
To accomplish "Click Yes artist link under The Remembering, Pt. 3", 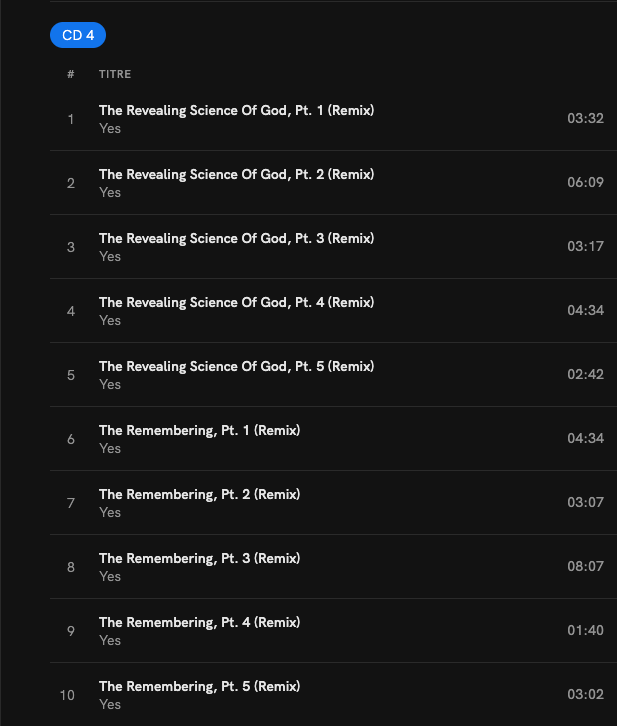I will (110, 576).
